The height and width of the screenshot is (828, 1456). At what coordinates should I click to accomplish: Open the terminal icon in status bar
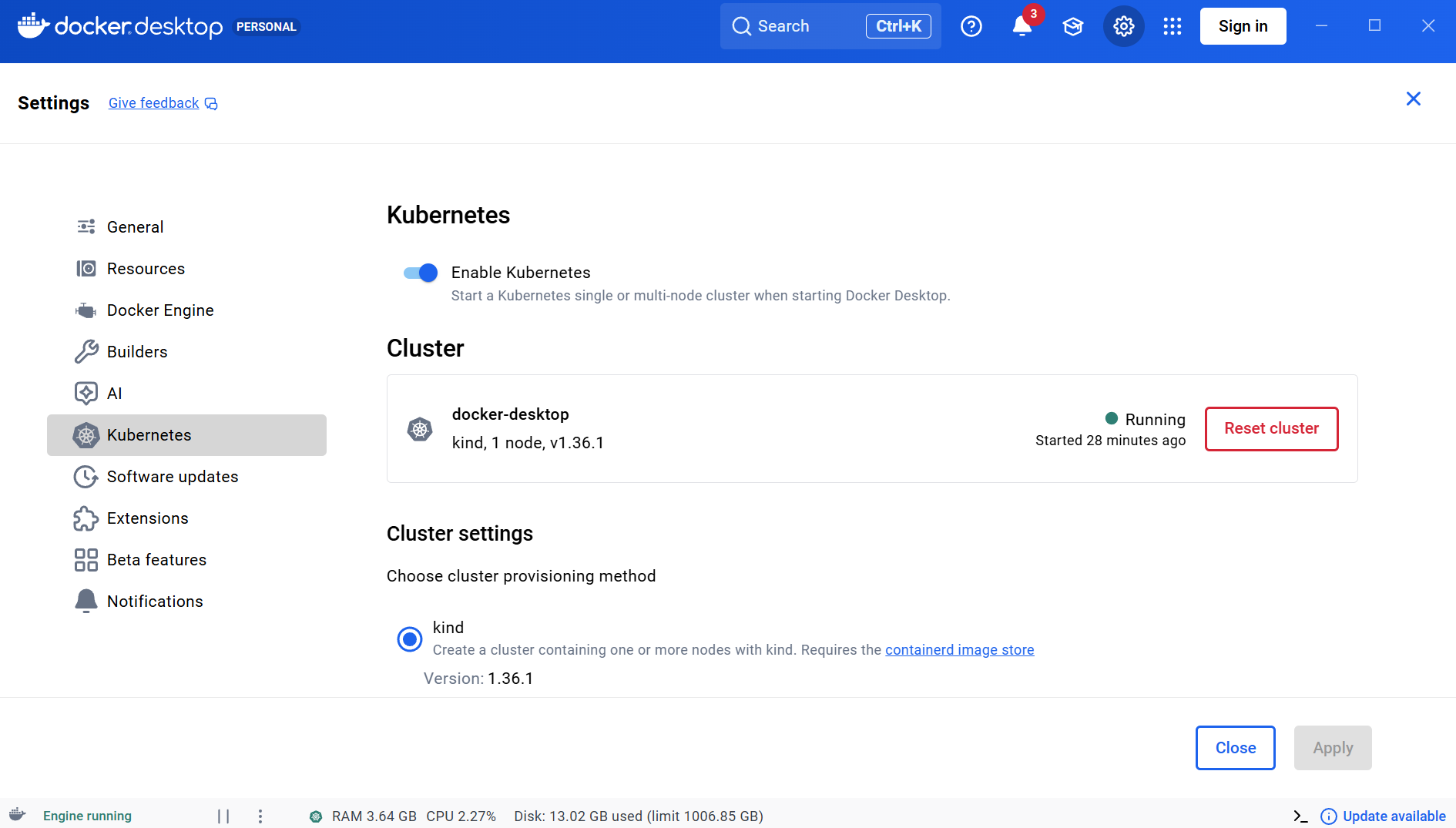click(1300, 816)
